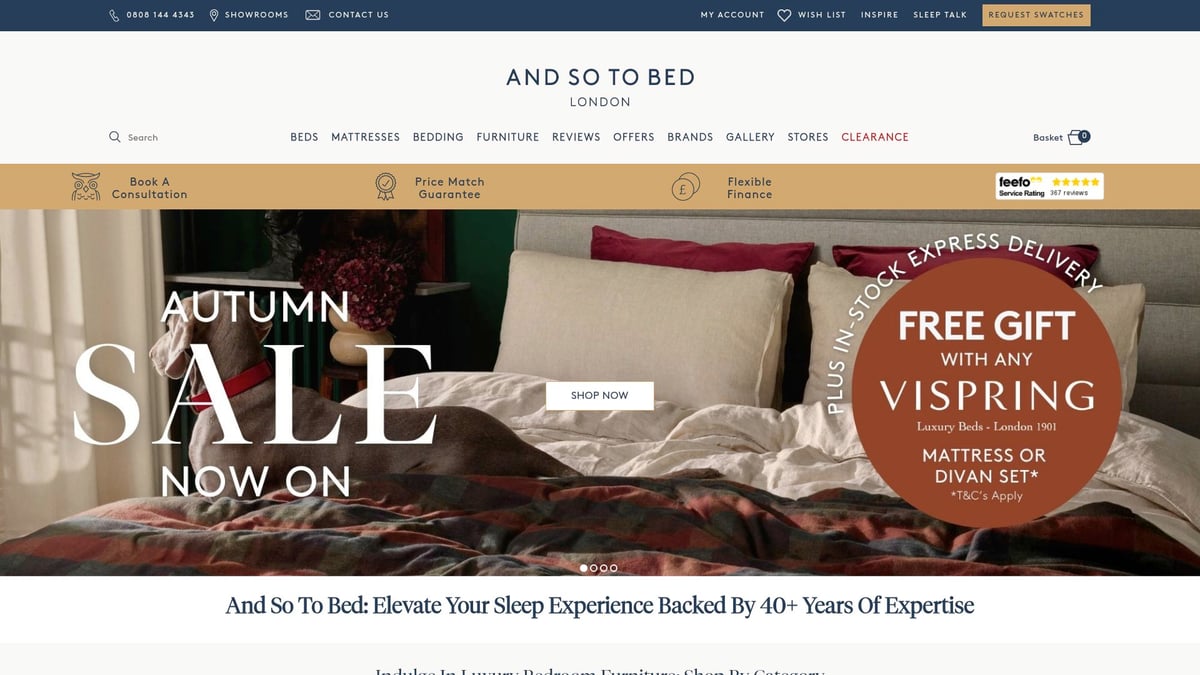Click the search magnifier icon
The height and width of the screenshot is (675, 1200).
click(115, 137)
